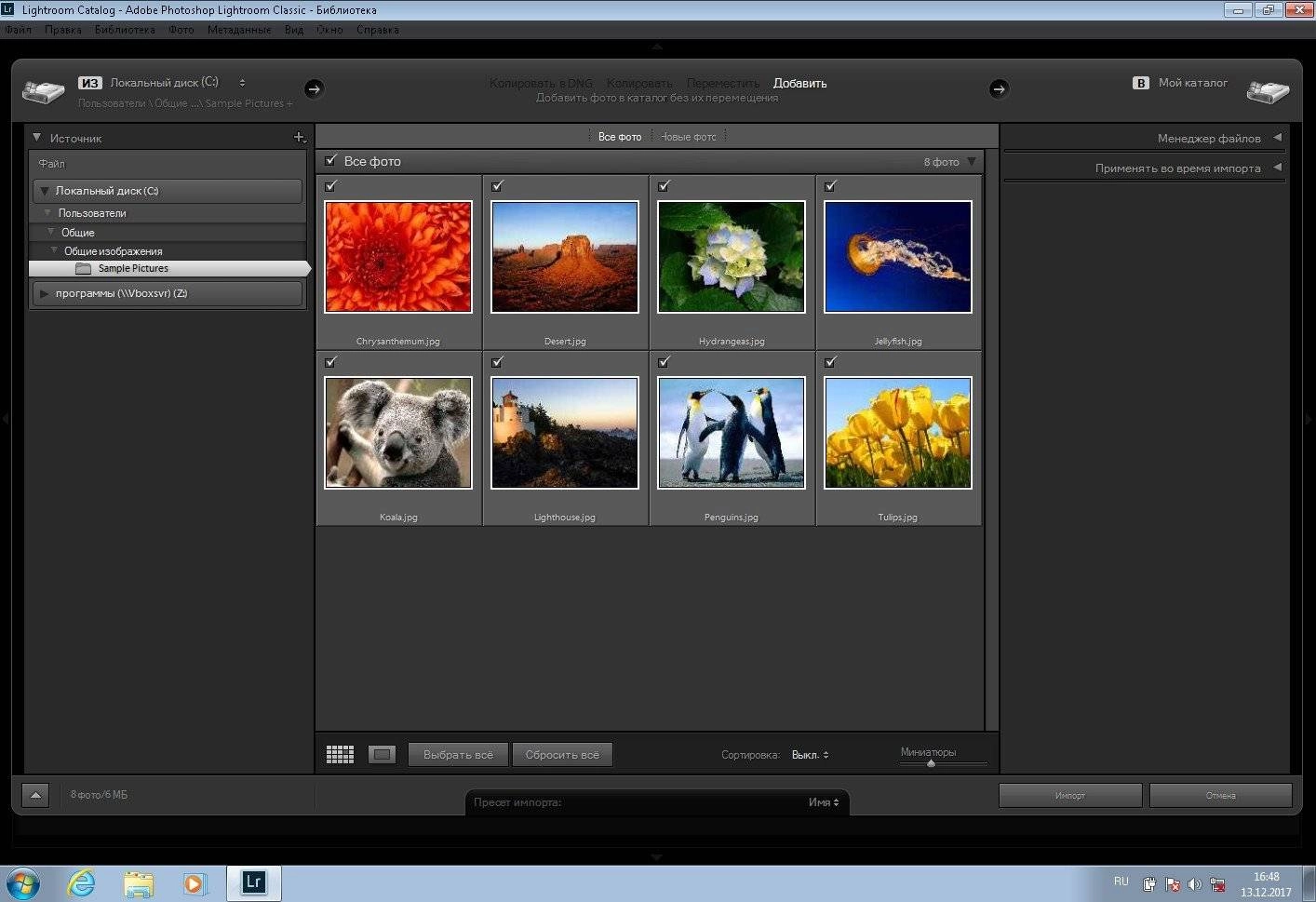Viewport: 1316px width, 902px height.
Task: Click Lightroom icon in taskbar
Action: click(253, 882)
